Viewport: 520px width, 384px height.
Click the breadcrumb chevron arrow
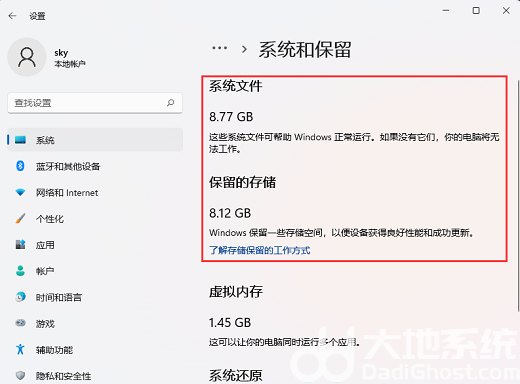(x=244, y=49)
